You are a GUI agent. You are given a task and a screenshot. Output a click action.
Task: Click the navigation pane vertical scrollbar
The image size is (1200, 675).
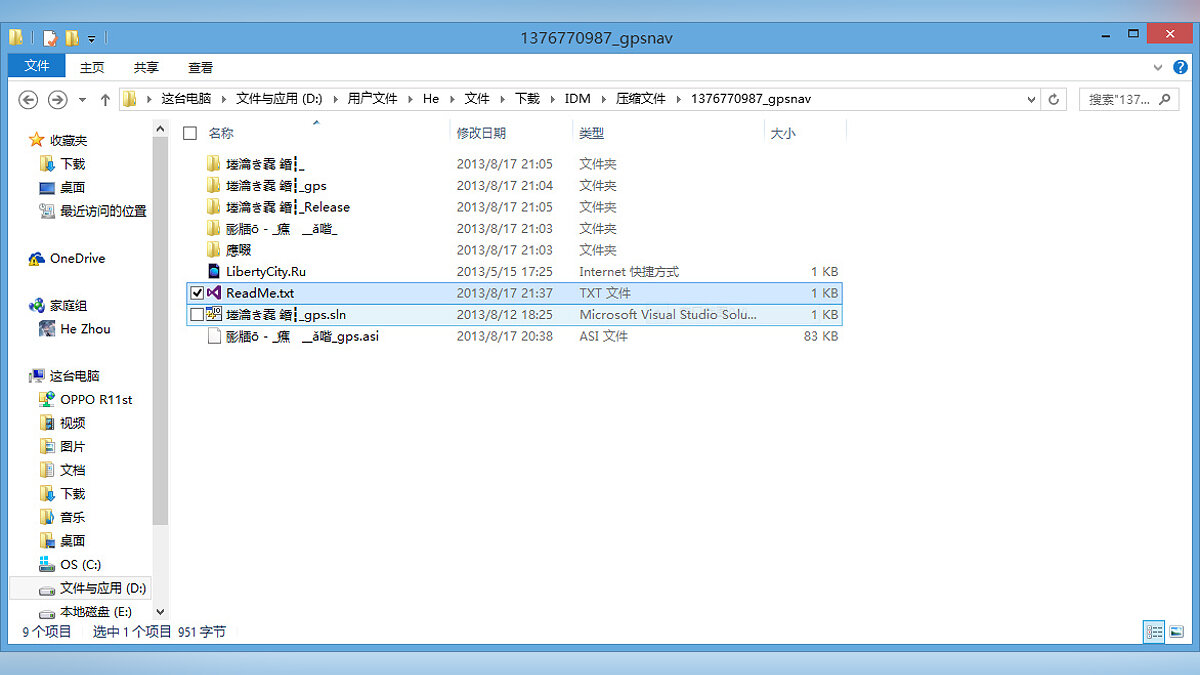(x=160, y=330)
